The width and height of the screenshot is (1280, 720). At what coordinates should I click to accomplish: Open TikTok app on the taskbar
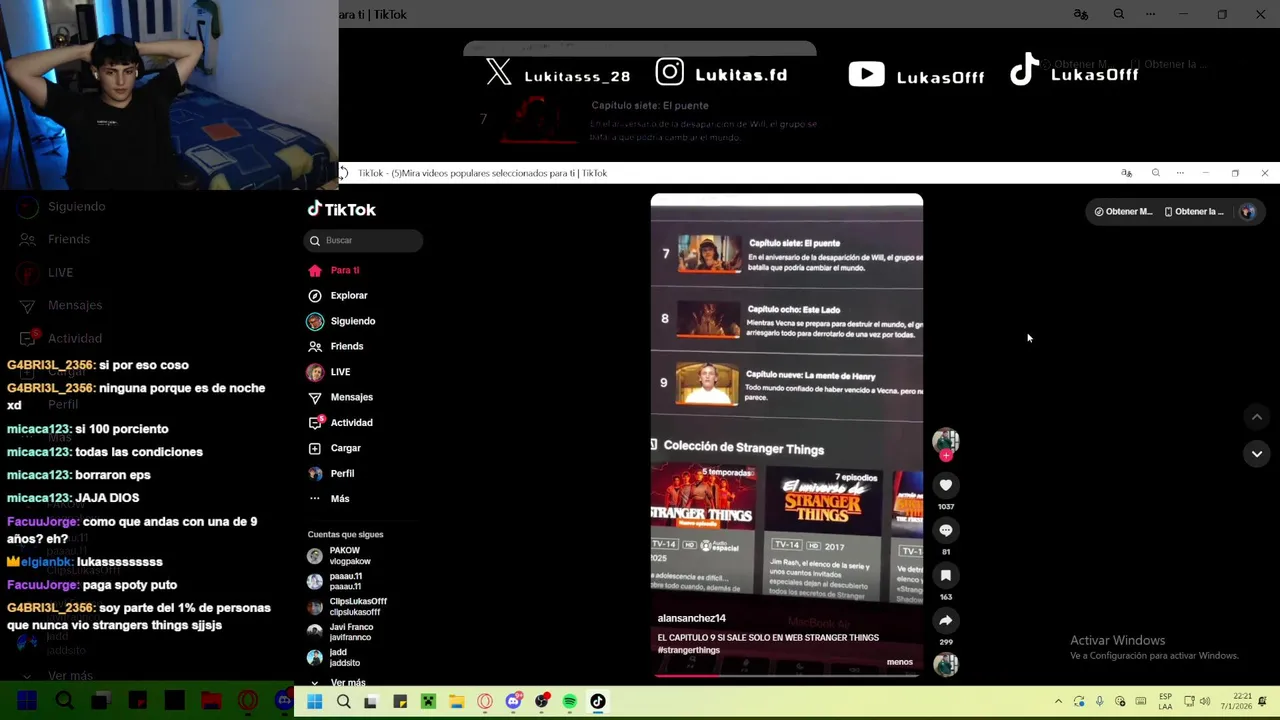[x=598, y=702]
